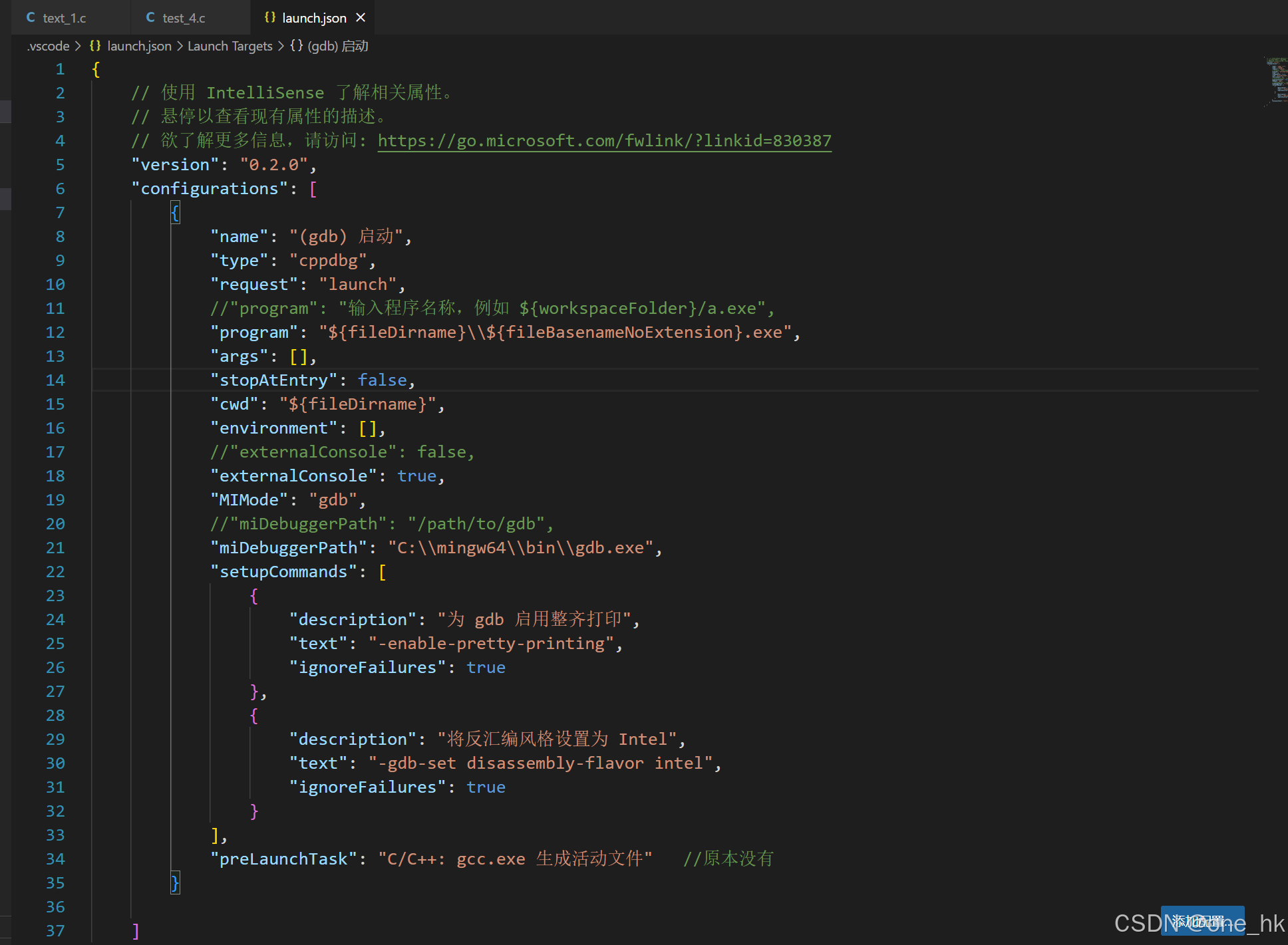Click the opening bracket after setupCommands

coord(383,571)
